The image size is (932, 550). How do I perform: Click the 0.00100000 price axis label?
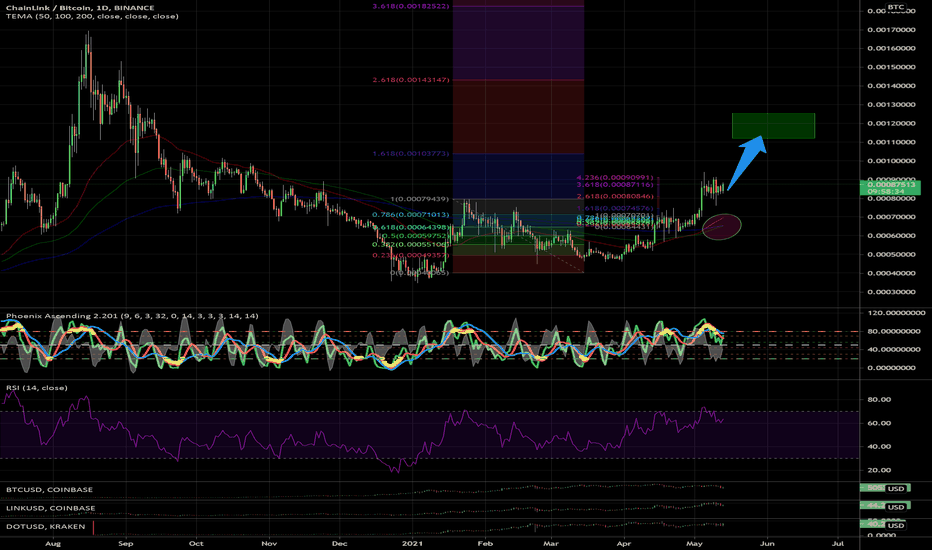[891, 161]
